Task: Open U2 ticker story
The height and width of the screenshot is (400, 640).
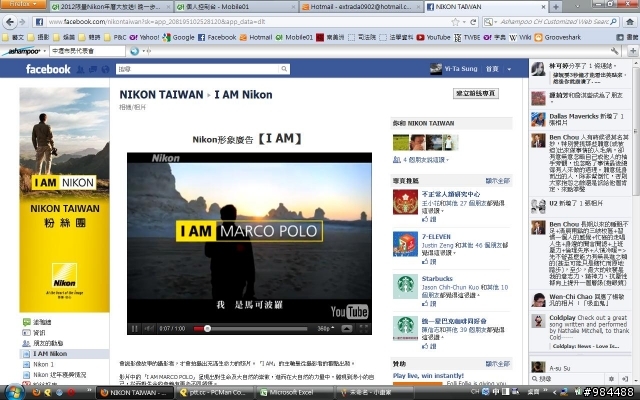Action: 580,206
